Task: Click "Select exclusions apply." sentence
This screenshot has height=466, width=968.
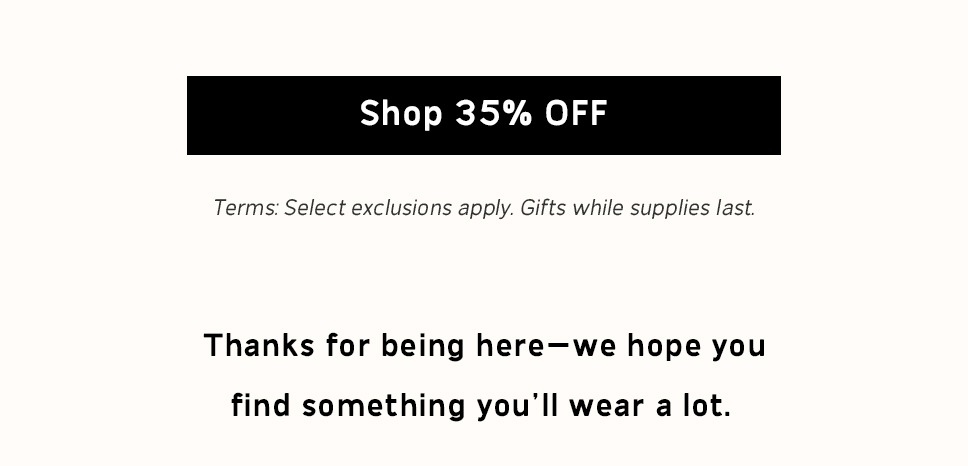Action: point(399,208)
